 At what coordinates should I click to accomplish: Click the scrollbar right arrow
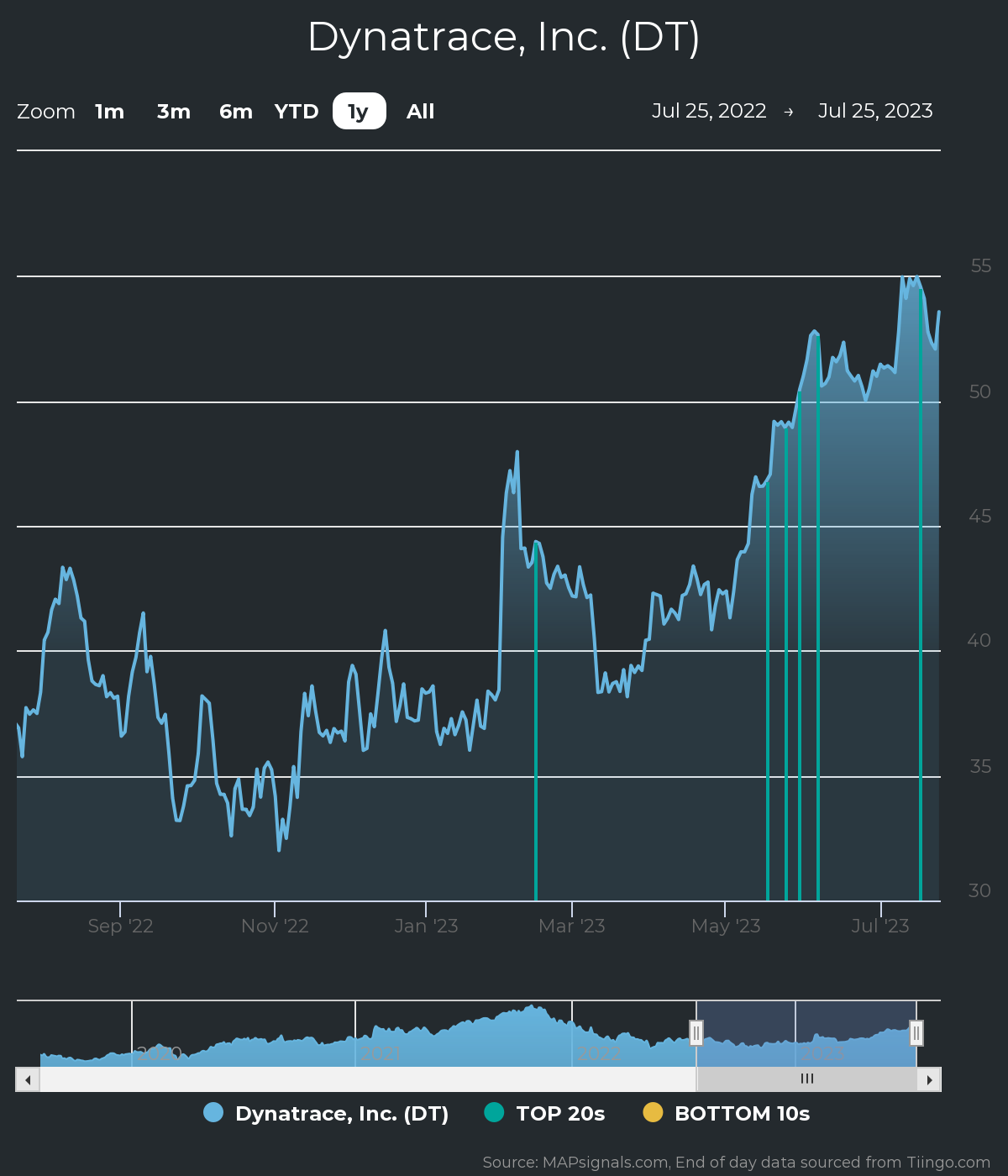(x=929, y=1079)
